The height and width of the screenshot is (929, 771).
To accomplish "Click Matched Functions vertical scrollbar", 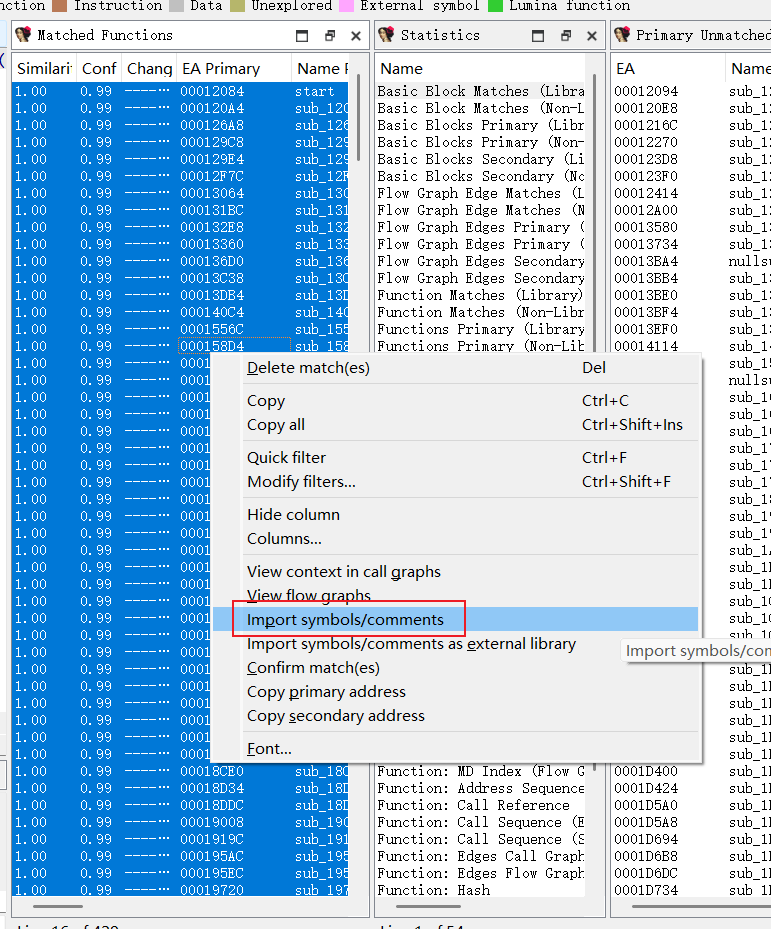I will (358, 117).
